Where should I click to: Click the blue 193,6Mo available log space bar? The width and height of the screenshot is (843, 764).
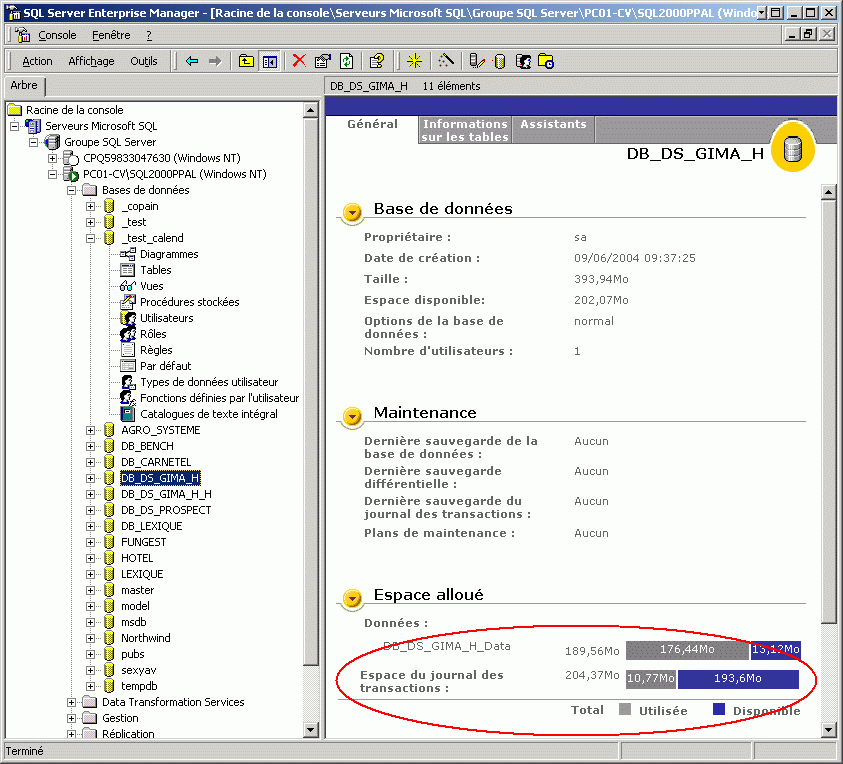[x=738, y=679]
